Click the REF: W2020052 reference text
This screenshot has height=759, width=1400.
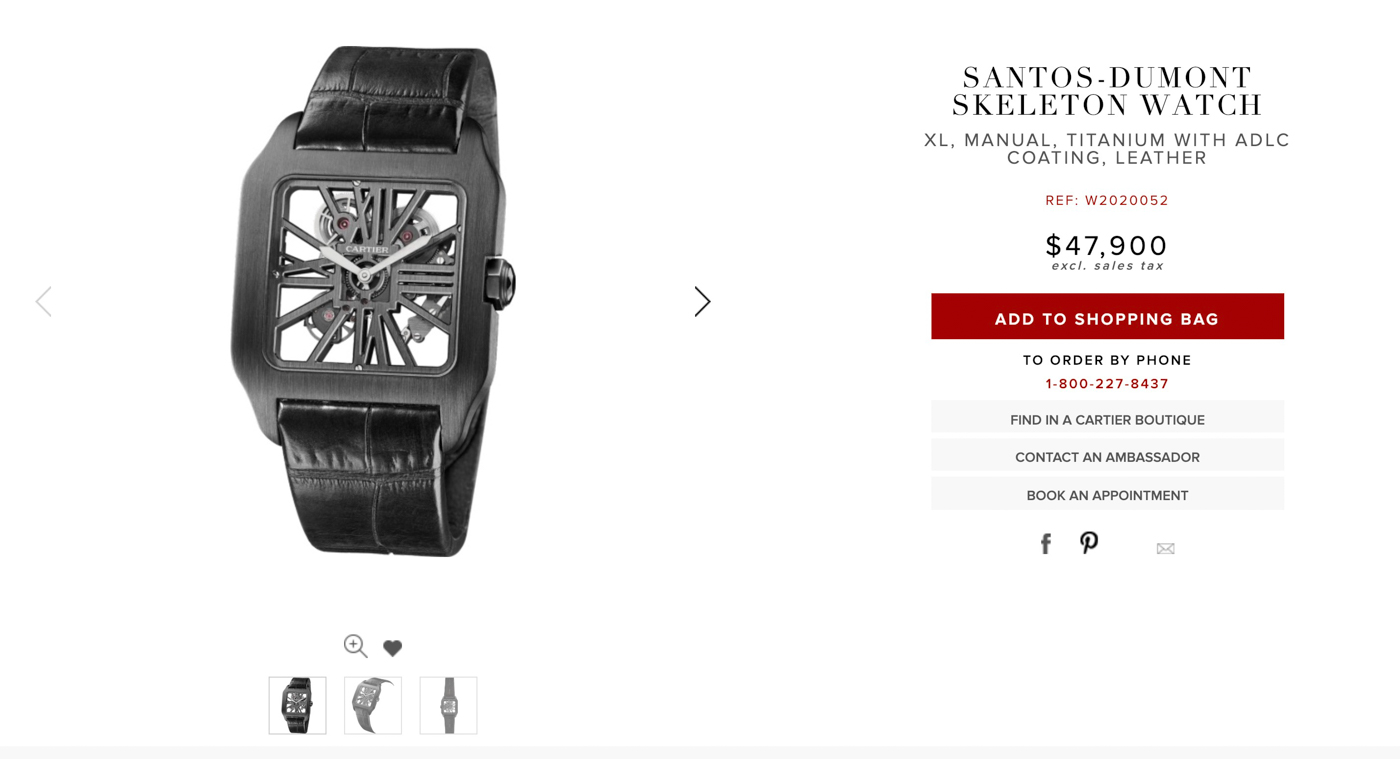pos(1107,200)
